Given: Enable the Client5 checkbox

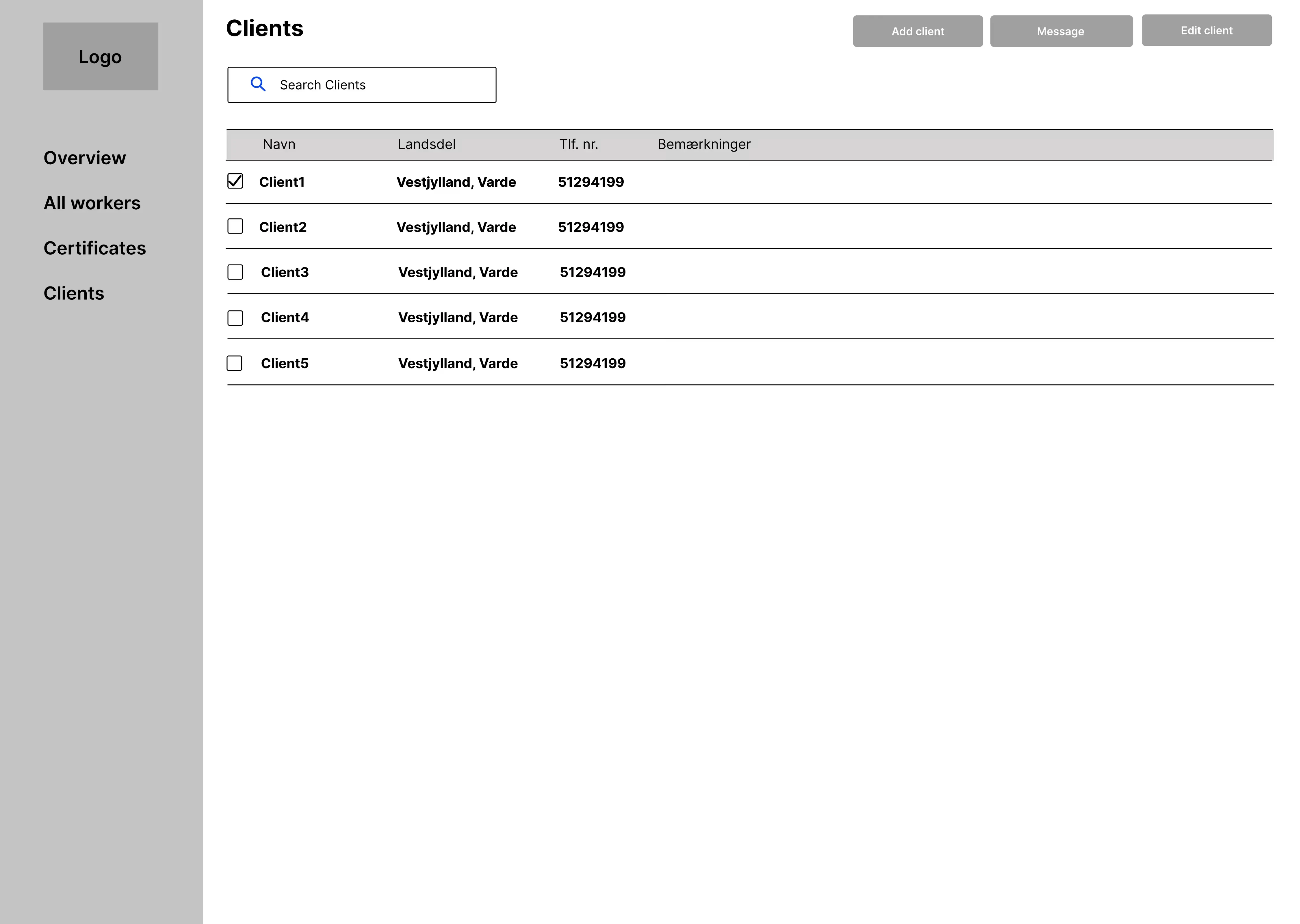Looking at the screenshot, I should click(235, 363).
